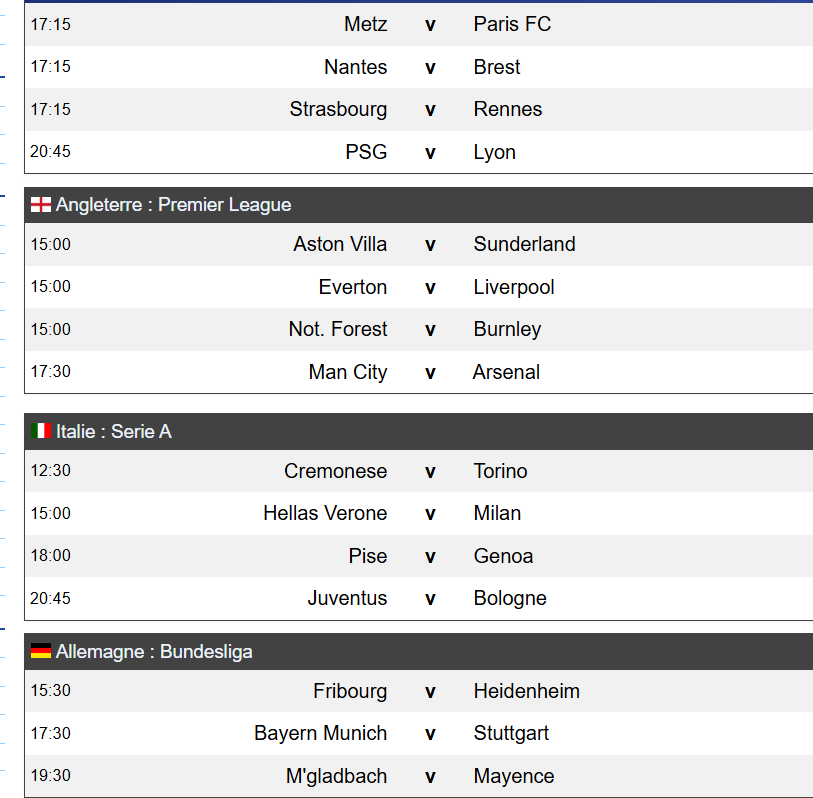Click the M'gladbach team name
Image resolution: width=813 pixels, height=798 pixels.
336,776
